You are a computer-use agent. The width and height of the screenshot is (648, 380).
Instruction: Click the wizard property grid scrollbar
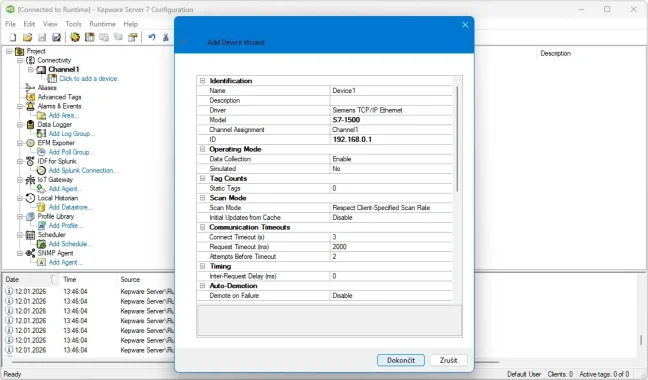point(457,139)
